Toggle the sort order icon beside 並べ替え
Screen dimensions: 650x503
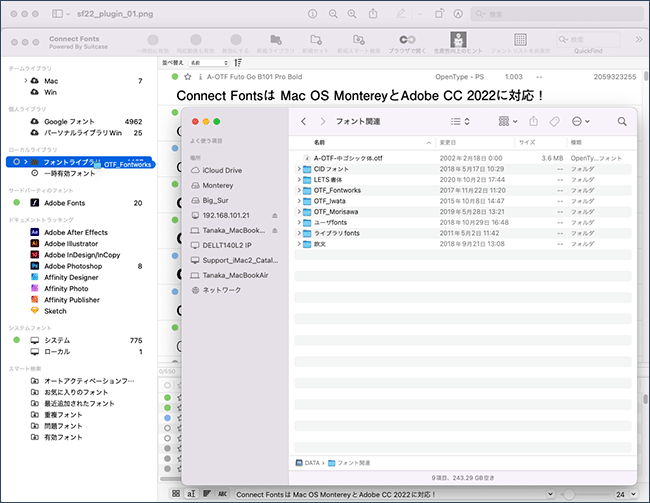[x=238, y=63]
